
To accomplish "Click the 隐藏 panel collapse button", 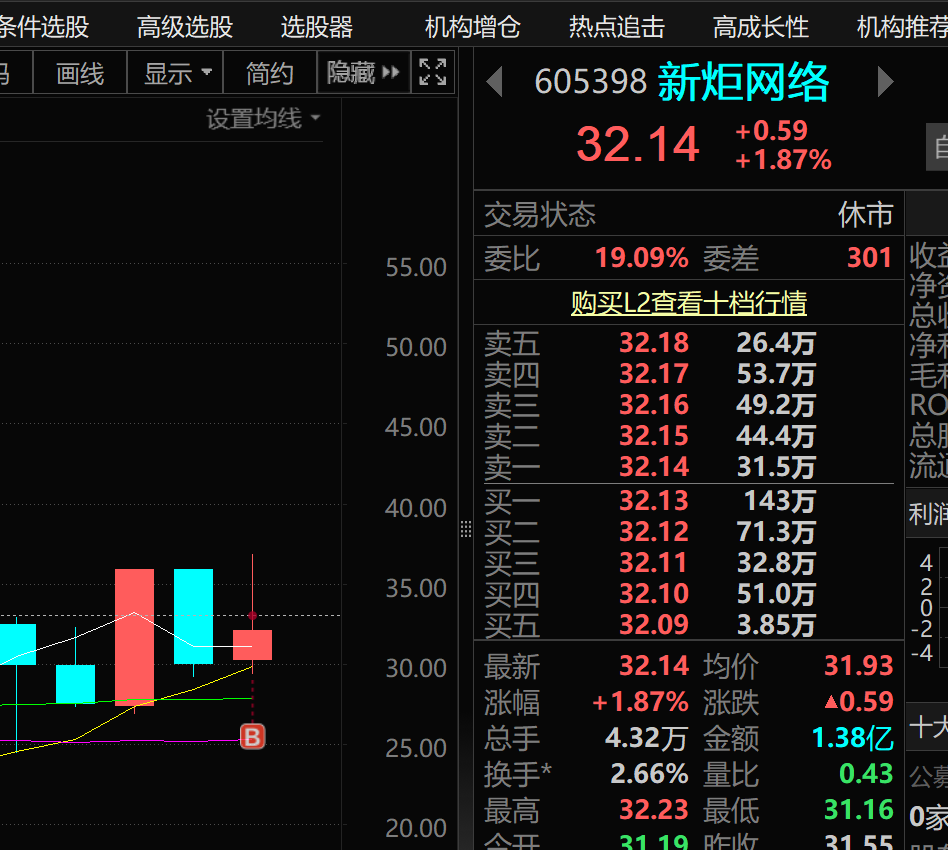I will pyautogui.click(x=363, y=73).
